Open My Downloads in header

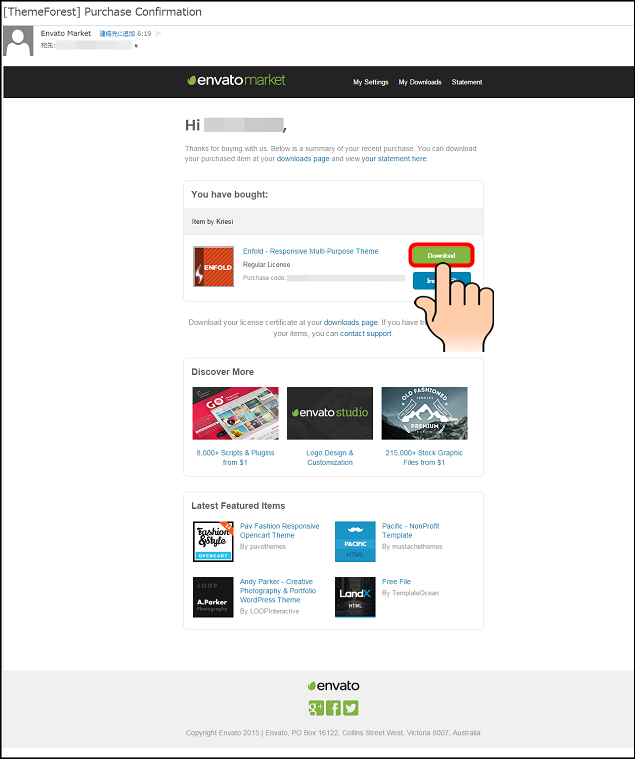pos(420,82)
